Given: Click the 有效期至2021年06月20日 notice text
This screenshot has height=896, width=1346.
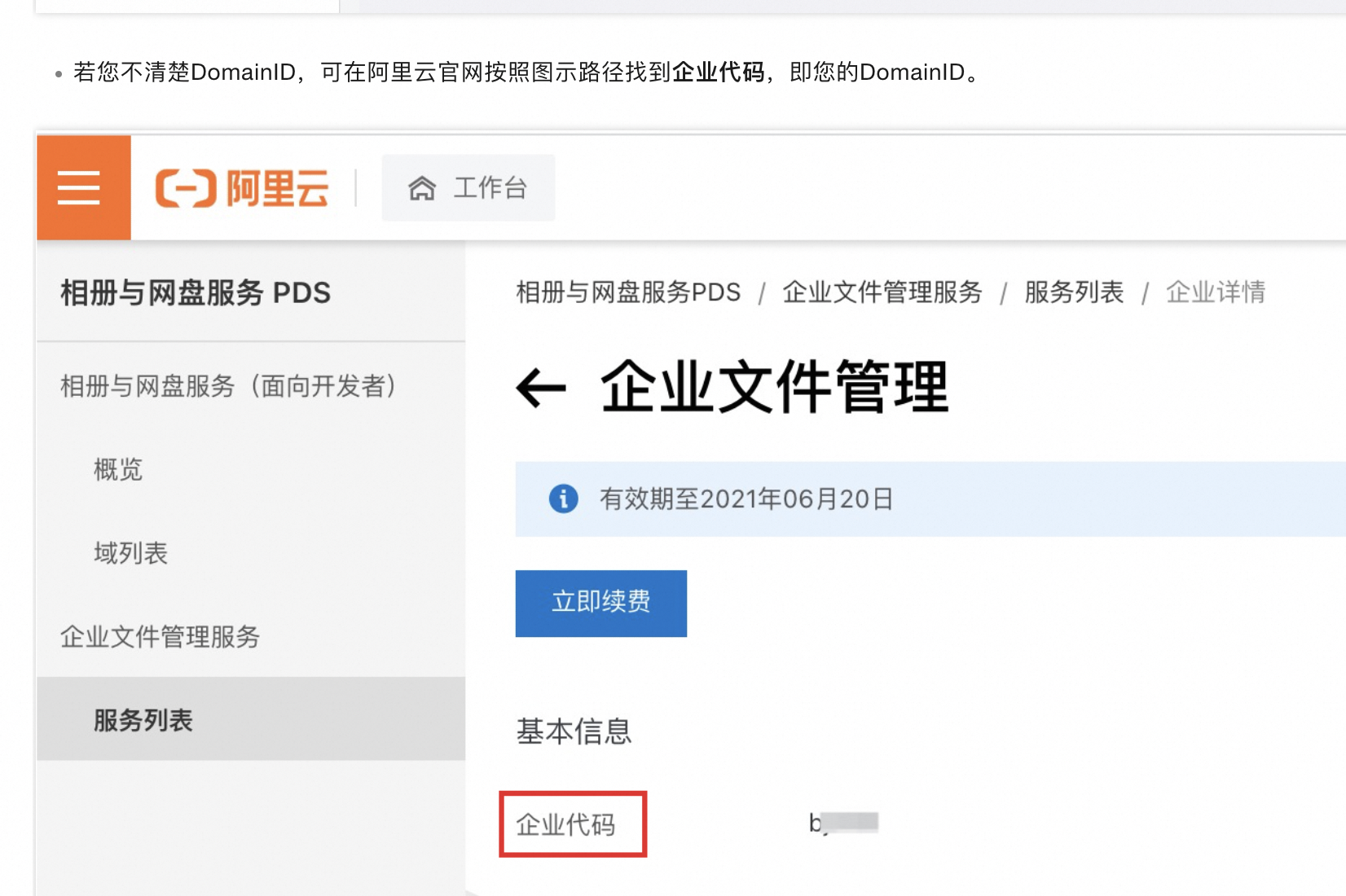Looking at the screenshot, I should pyautogui.click(x=746, y=499).
